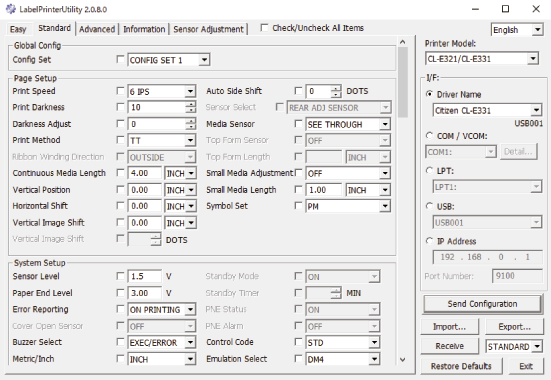Select the USB interface radio button
This screenshot has height=380, width=551.
coord(429,206)
